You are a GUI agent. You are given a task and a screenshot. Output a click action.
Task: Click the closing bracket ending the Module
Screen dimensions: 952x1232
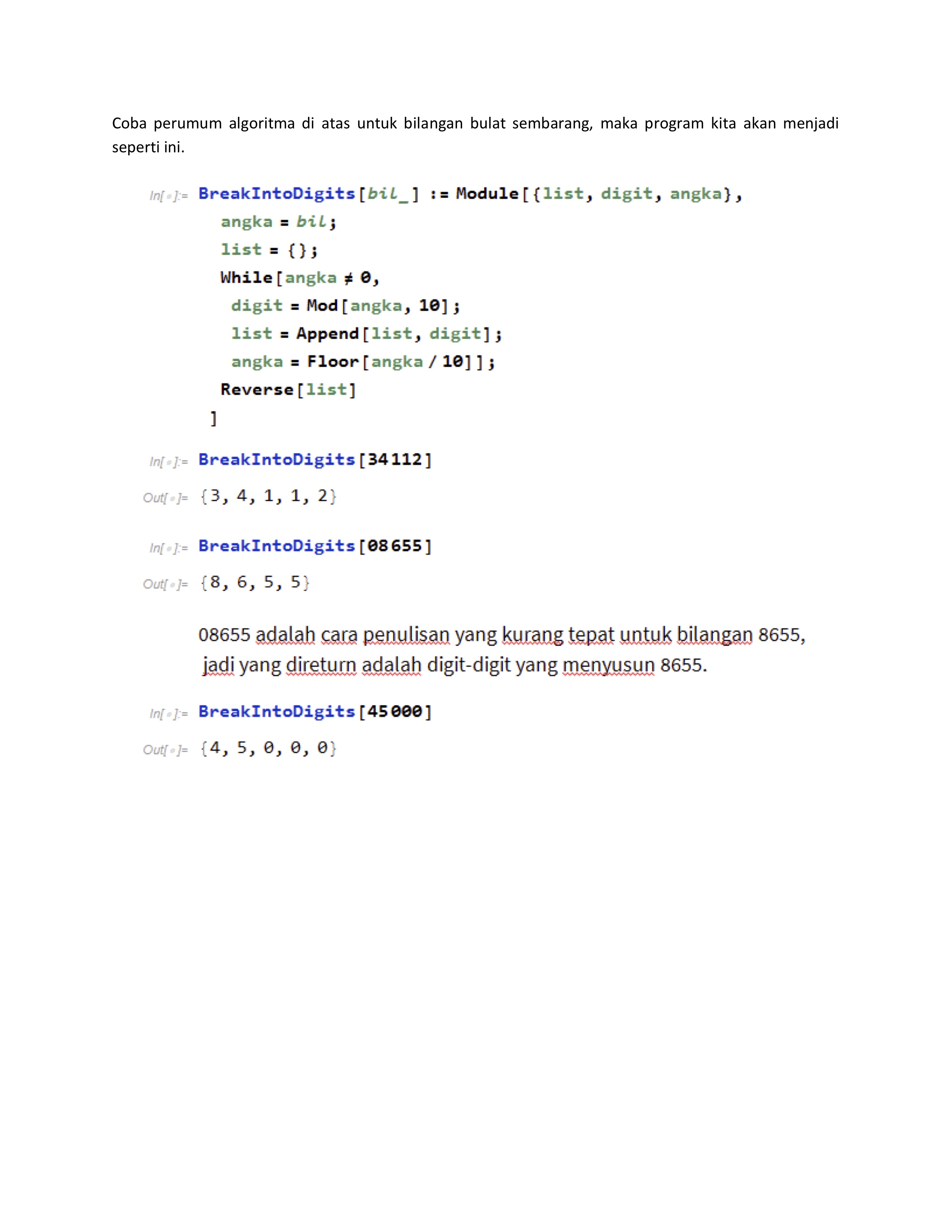click(213, 419)
